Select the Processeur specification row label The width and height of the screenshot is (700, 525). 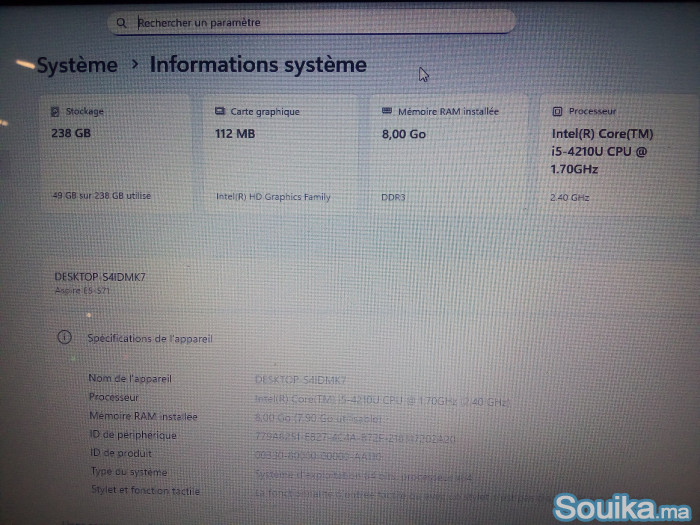click(x=114, y=397)
